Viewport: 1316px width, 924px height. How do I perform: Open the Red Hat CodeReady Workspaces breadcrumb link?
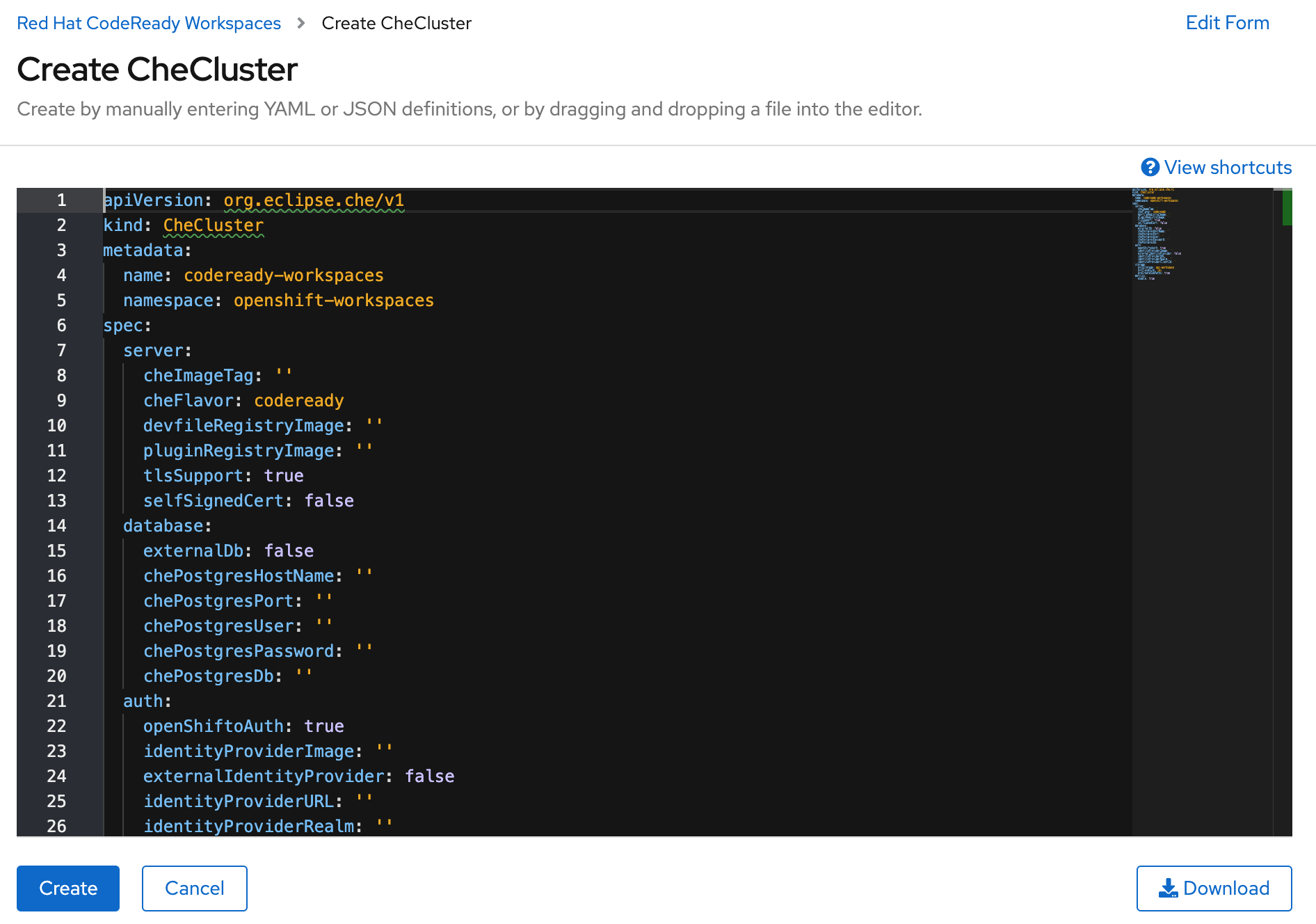coord(149,23)
